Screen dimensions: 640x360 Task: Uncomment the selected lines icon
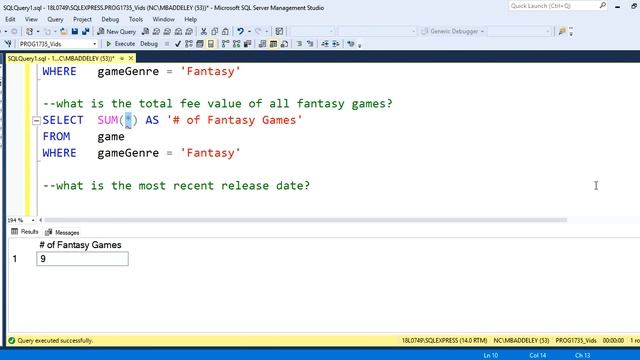click(310, 44)
